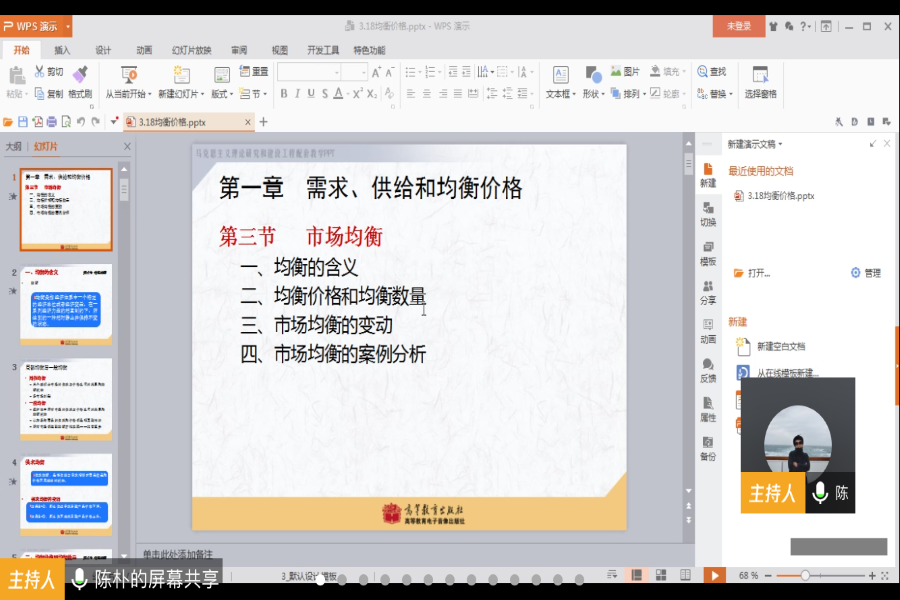Toggle underline formatting
The height and width of the screenshot is (600, 900).
[x=310, y=95]
